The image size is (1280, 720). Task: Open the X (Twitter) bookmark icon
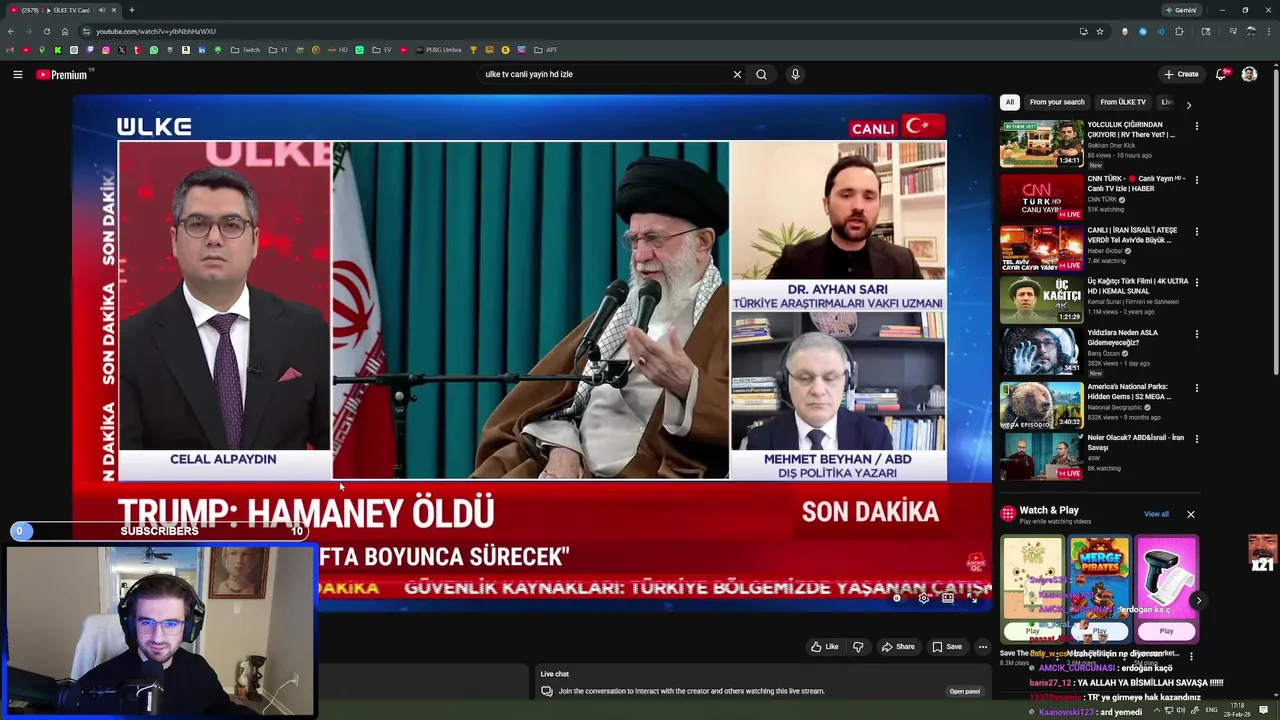tap(122, 50)
